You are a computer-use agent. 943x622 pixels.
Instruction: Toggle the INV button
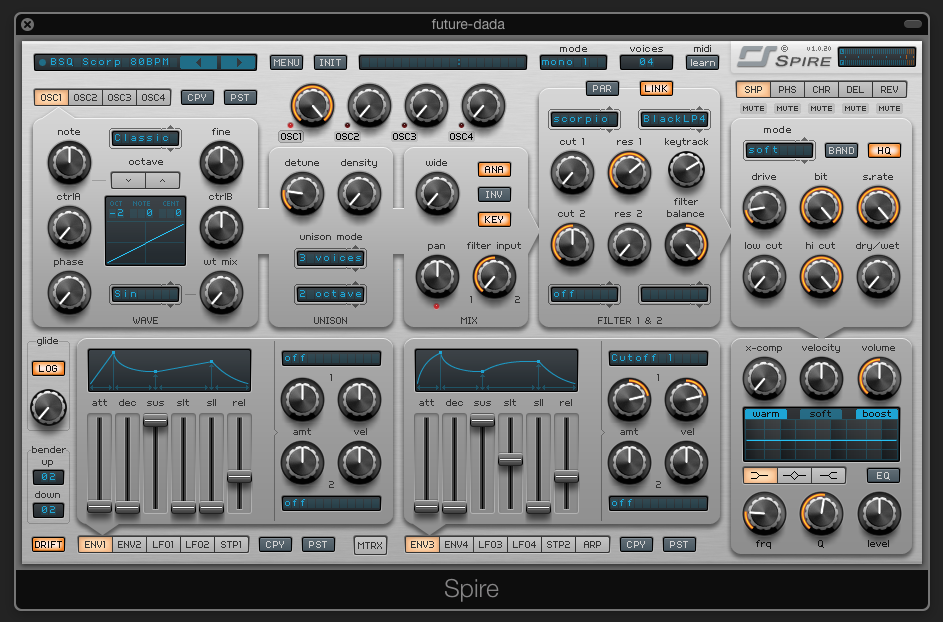[494, 194]
